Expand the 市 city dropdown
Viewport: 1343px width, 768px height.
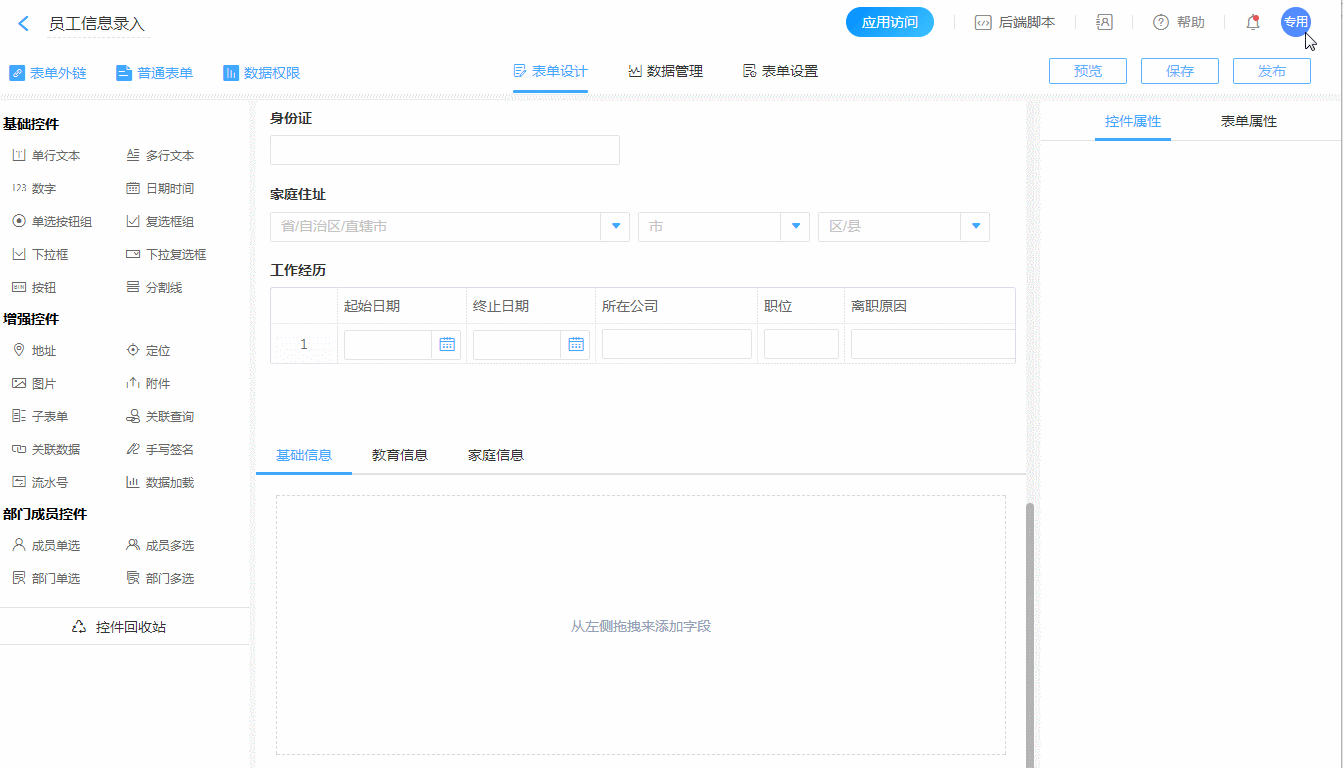click(x=795, y=227)
